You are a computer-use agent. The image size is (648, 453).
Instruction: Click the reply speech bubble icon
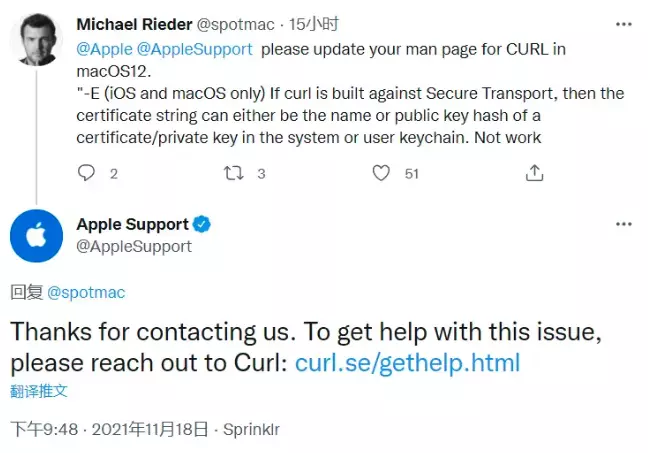click(x=86, y=173)
